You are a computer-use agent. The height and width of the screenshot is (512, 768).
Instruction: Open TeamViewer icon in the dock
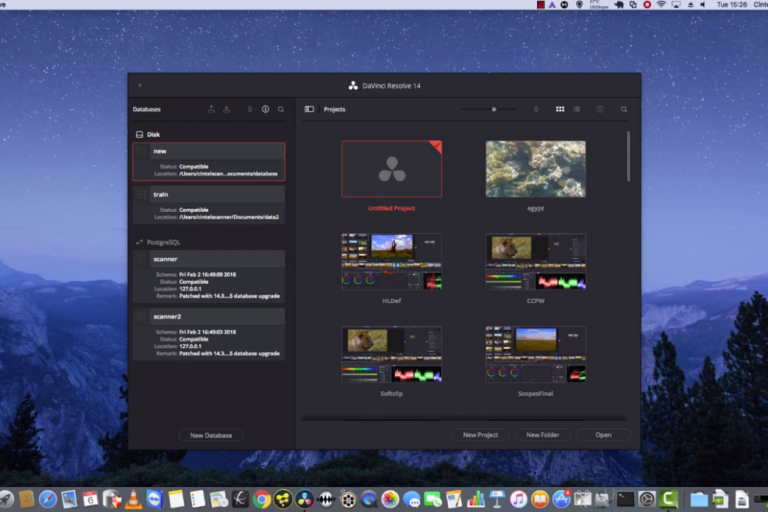click(x=155, y=499)
